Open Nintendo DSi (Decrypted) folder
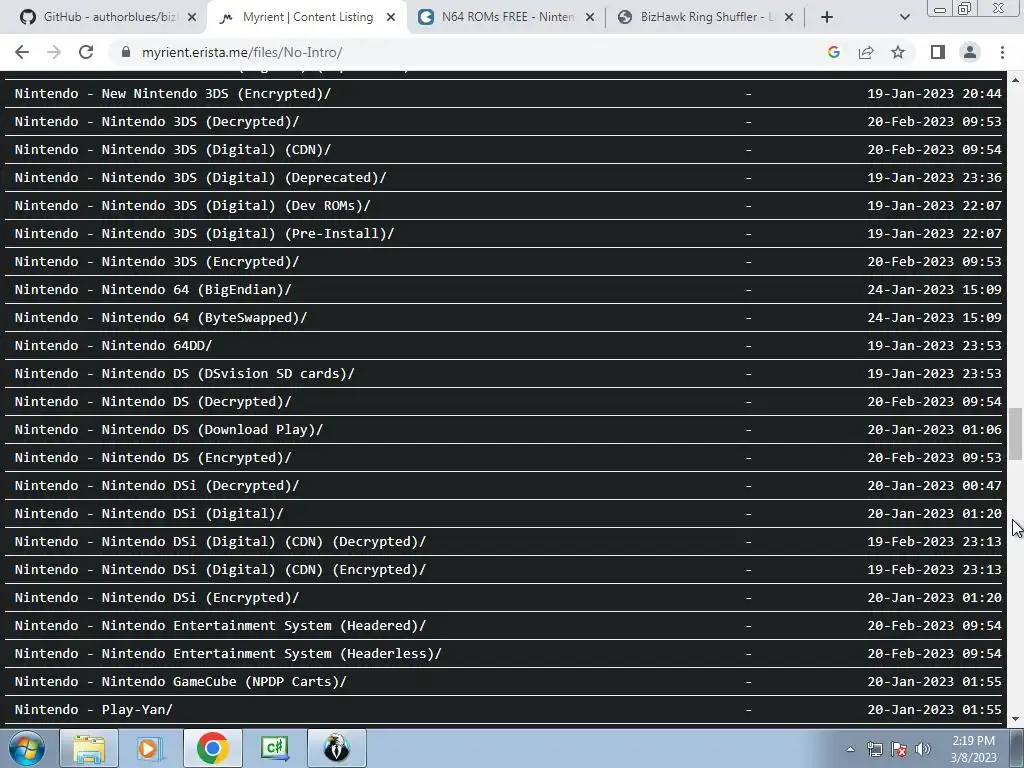This screenshot has height=768, width=1024. tap(157, 486)
